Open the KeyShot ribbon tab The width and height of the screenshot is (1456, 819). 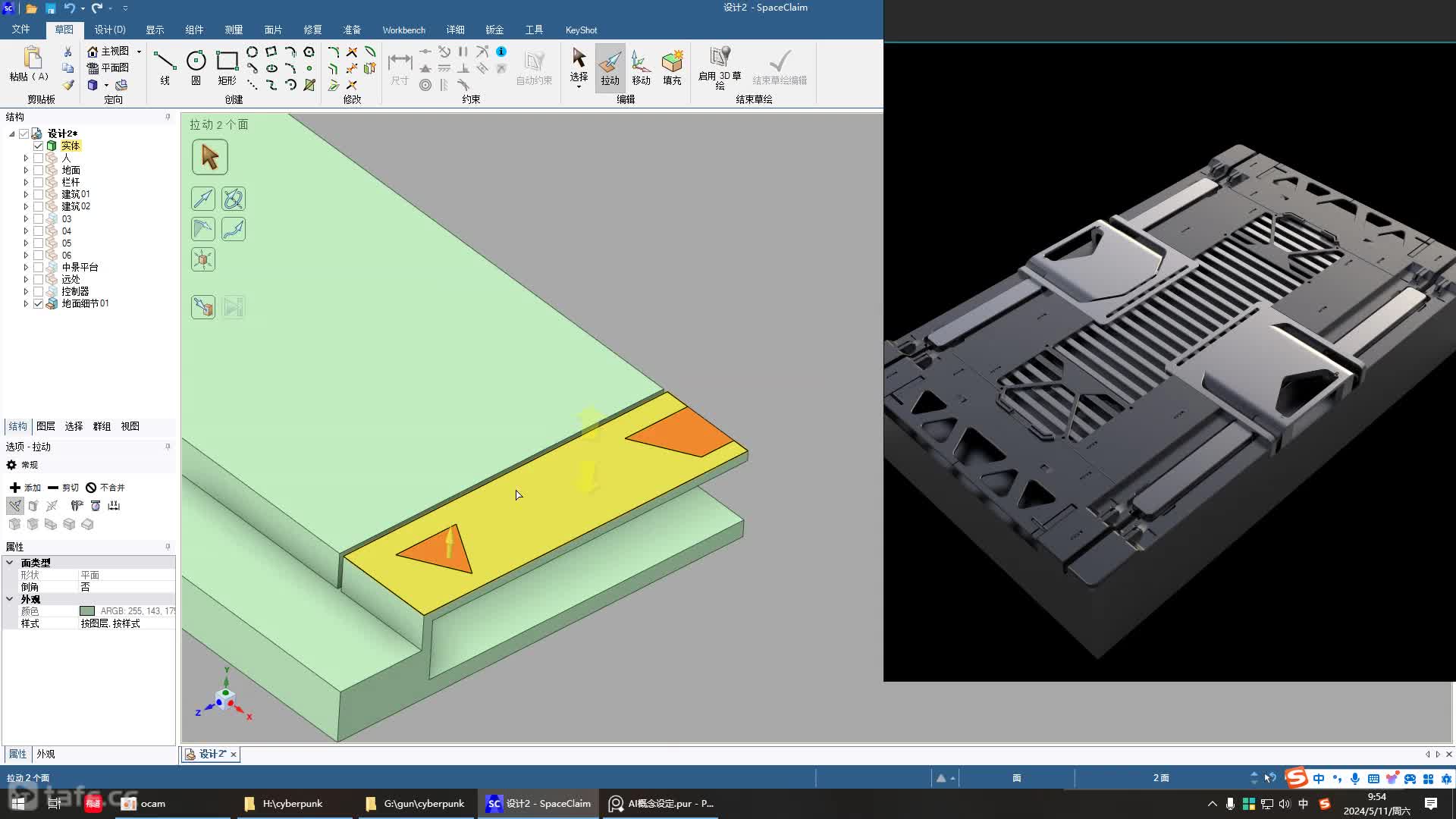[581, 30]
